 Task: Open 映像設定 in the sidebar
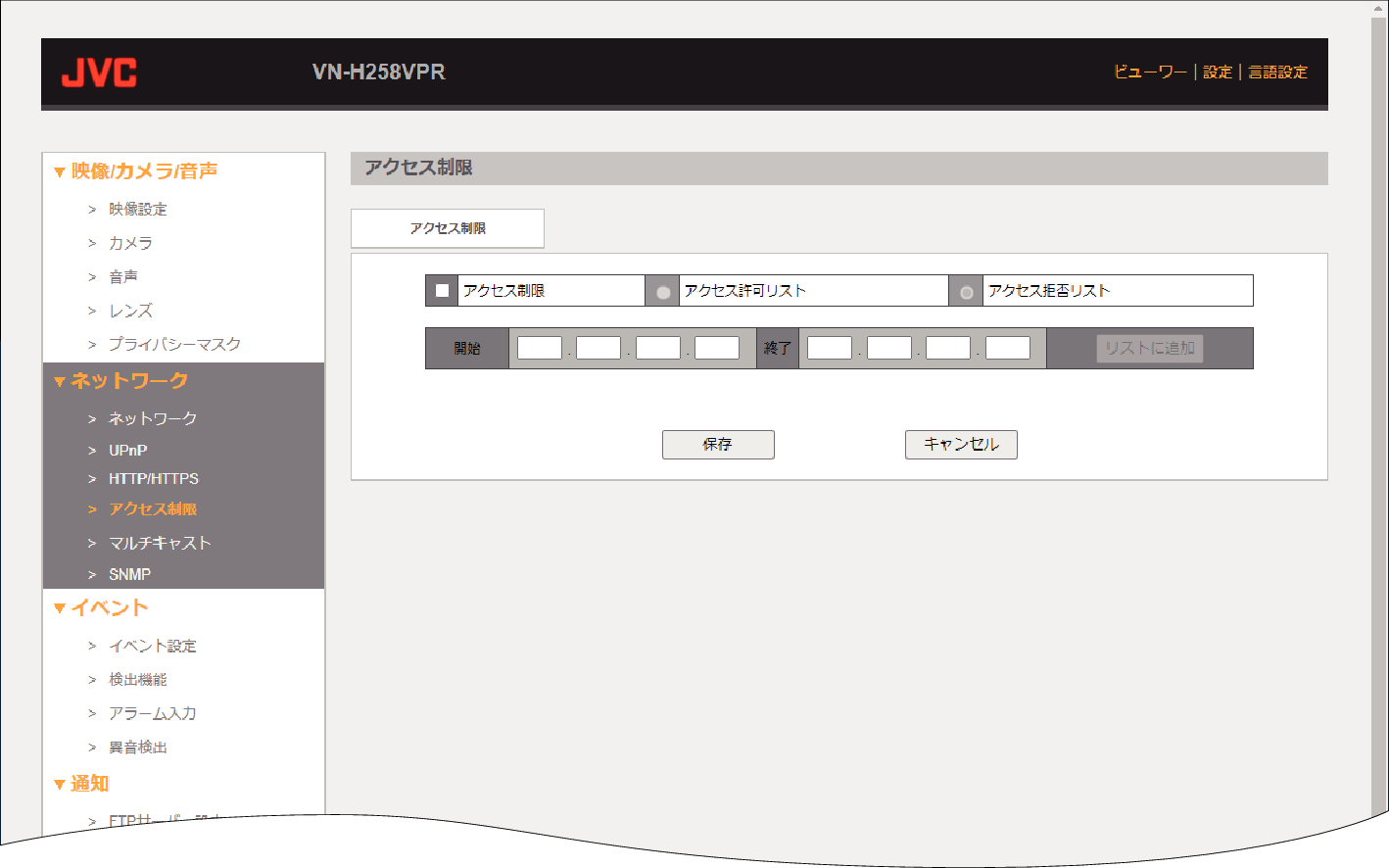(x=137, y=209)
